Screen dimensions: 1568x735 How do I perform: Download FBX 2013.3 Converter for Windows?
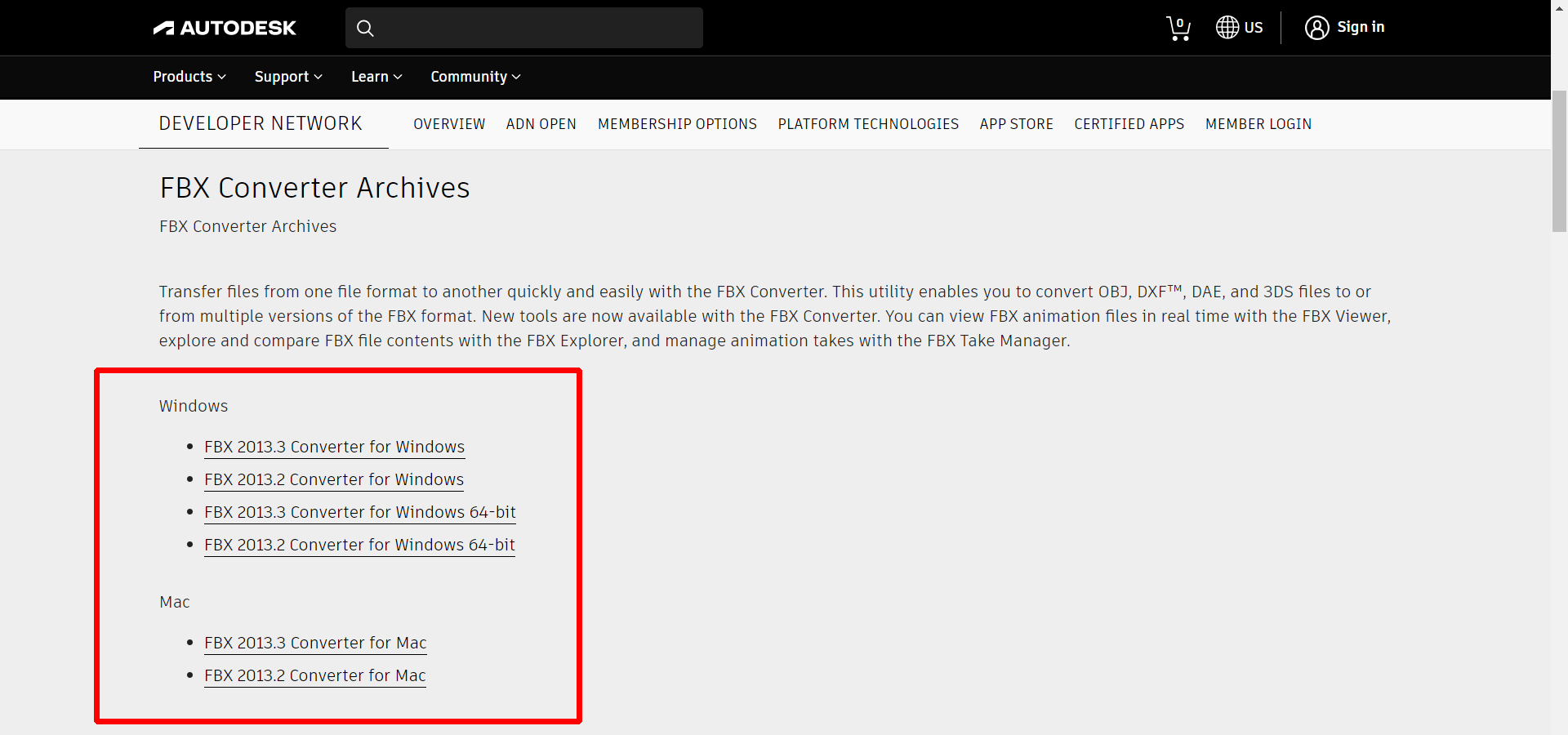point(334,447)
